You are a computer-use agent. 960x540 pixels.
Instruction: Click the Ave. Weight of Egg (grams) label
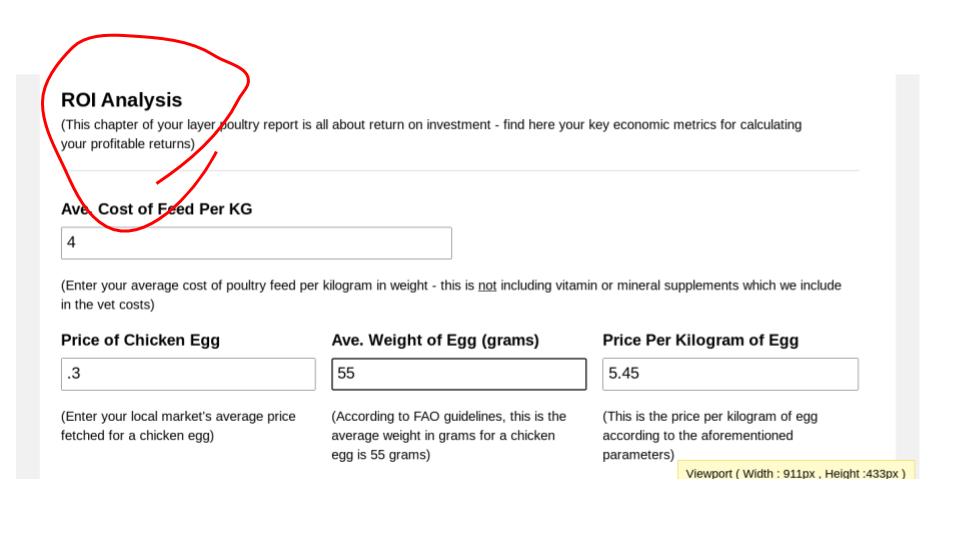coord(435,340)
